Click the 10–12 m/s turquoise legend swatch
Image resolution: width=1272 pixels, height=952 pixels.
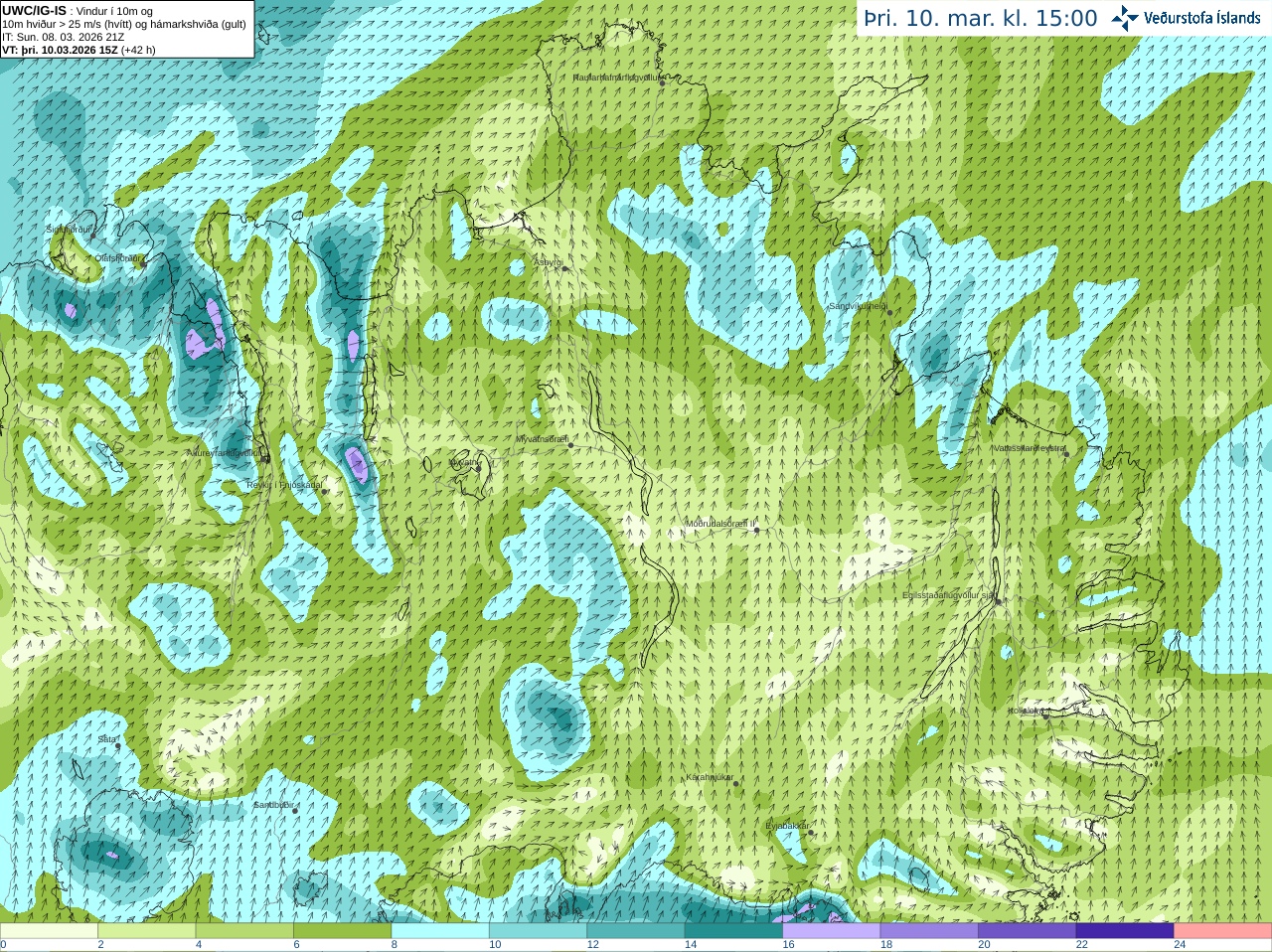click(539, 931)
